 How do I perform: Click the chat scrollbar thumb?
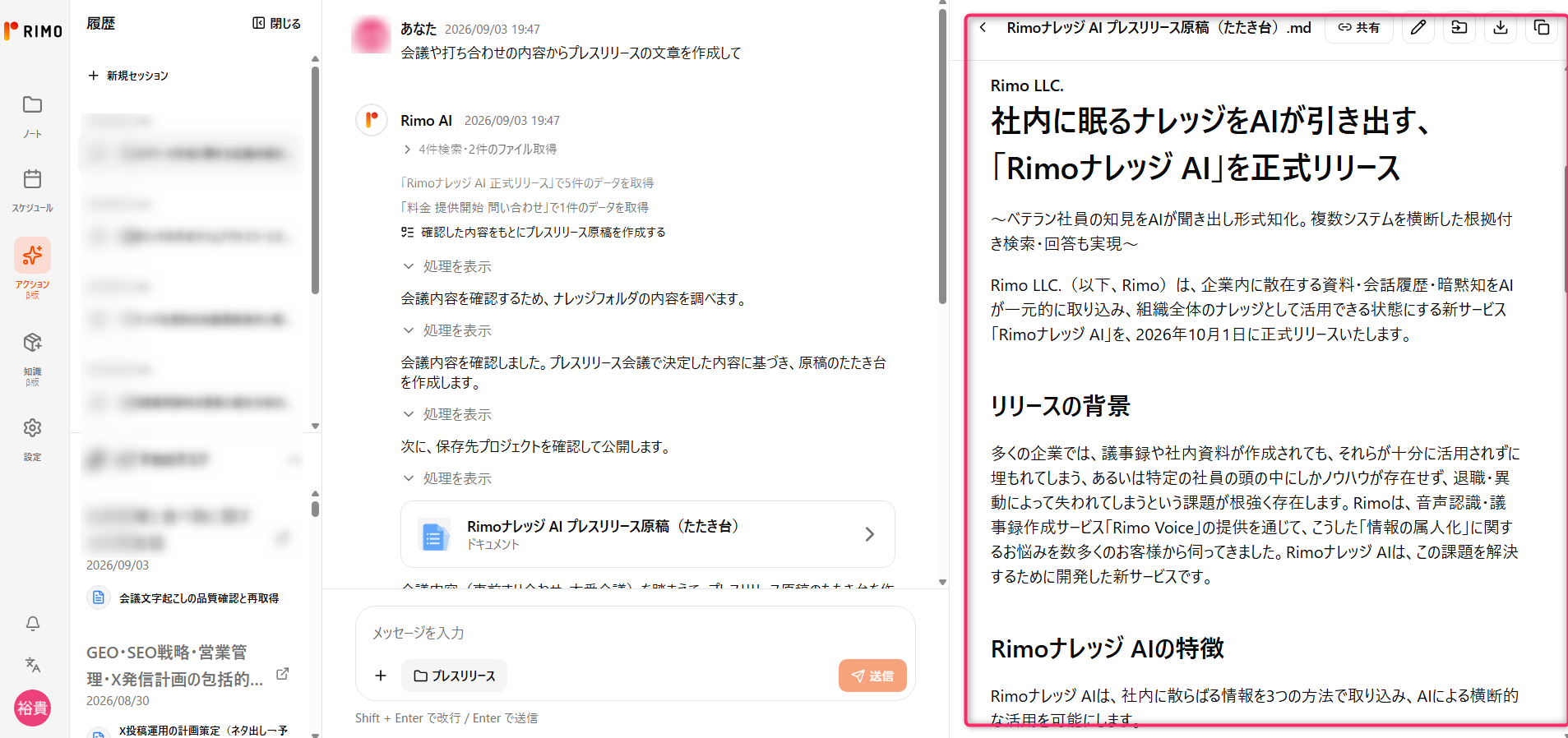tap(942, 156)
